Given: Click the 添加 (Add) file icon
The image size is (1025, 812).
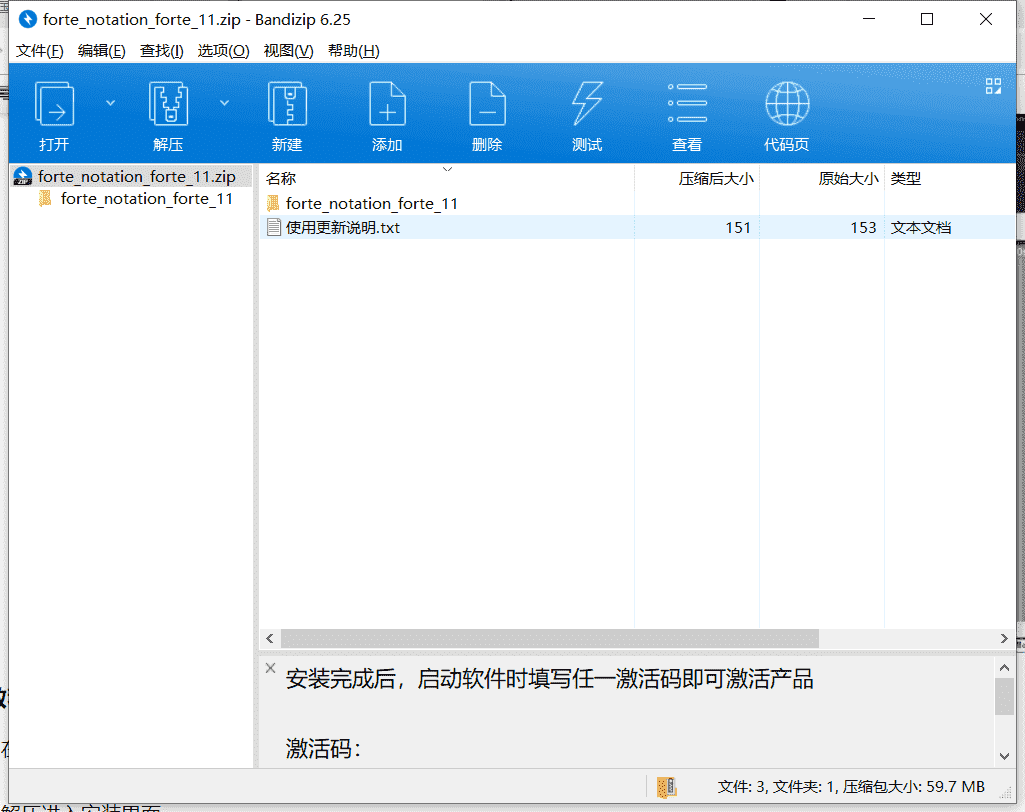Looking at the screenshot, I should click(x=387, y=104).
